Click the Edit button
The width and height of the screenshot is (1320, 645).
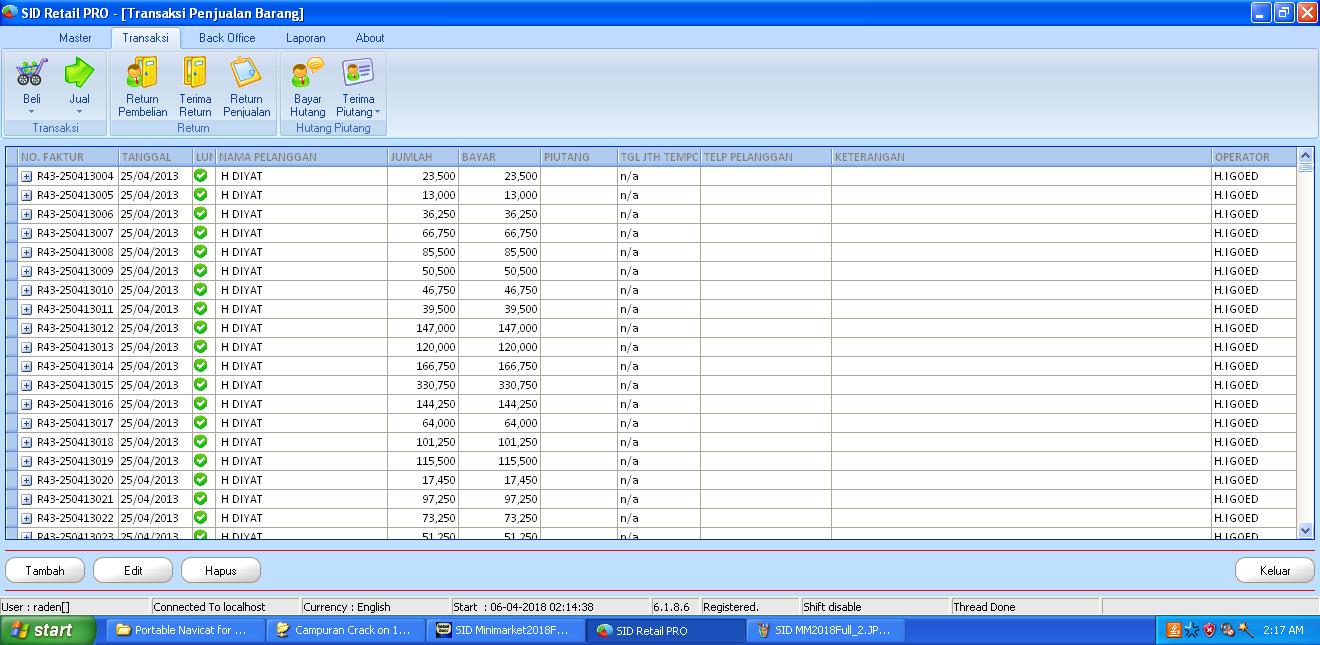[x=133, y=570]
